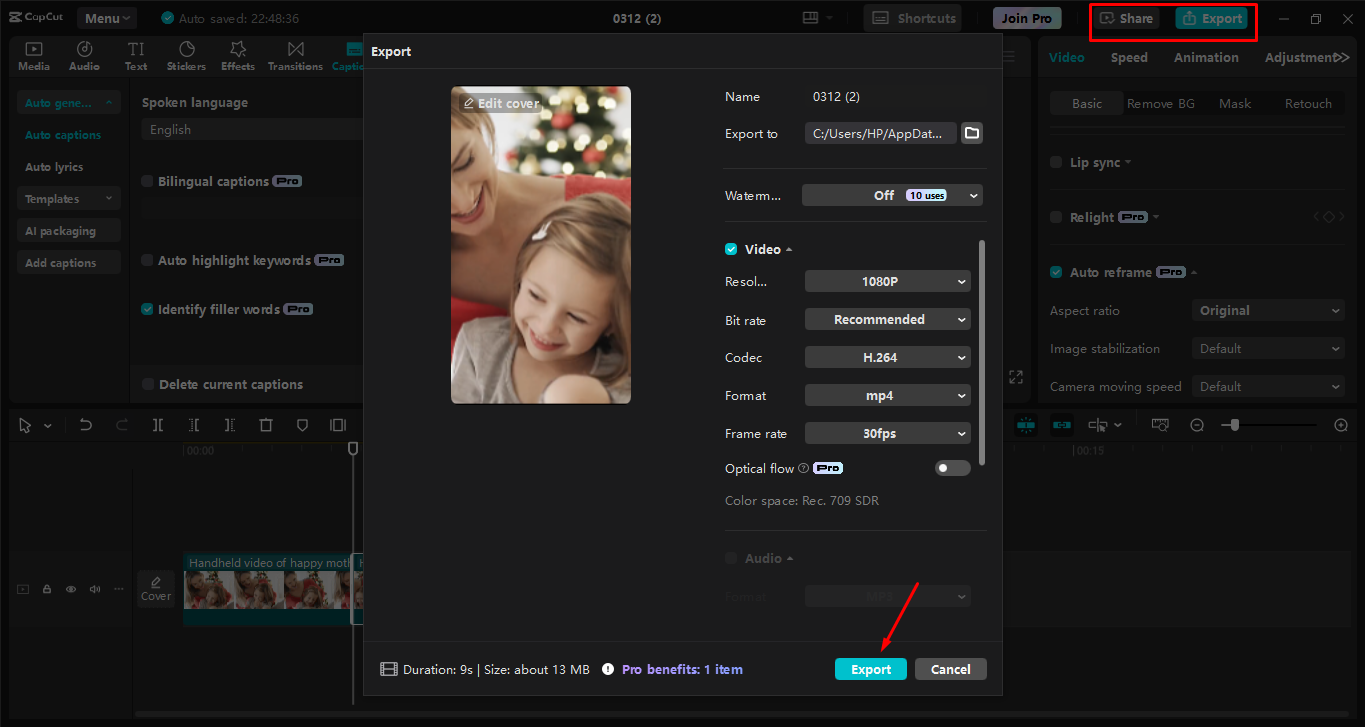The image size is (1365, 727).
Task: Split the clip using the Split icon
Action: click(x=157, y=425)
